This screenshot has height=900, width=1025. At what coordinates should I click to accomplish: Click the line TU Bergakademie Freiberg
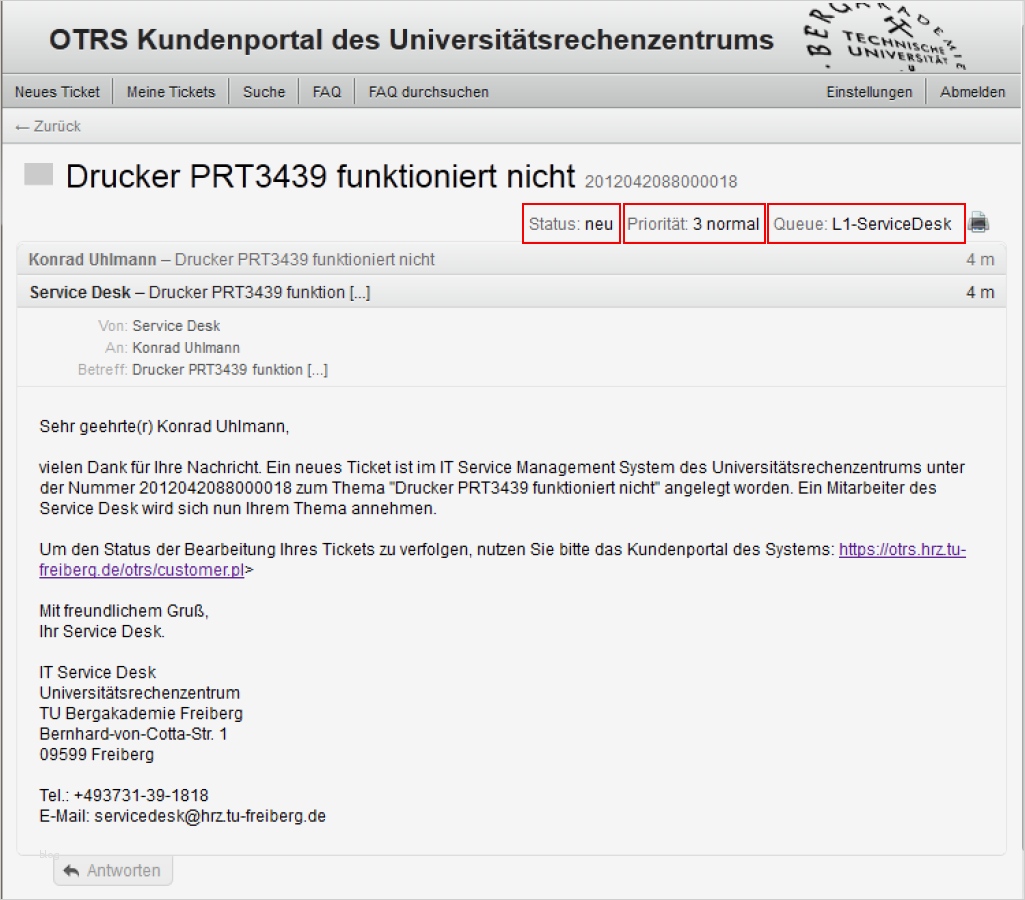(141, 713)
